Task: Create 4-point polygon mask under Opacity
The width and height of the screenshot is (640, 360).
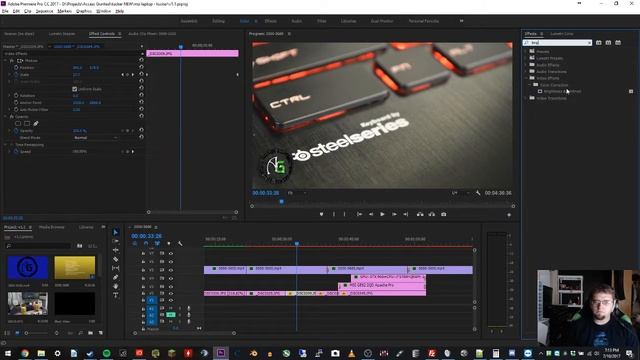Action: [x=27, y=123]
